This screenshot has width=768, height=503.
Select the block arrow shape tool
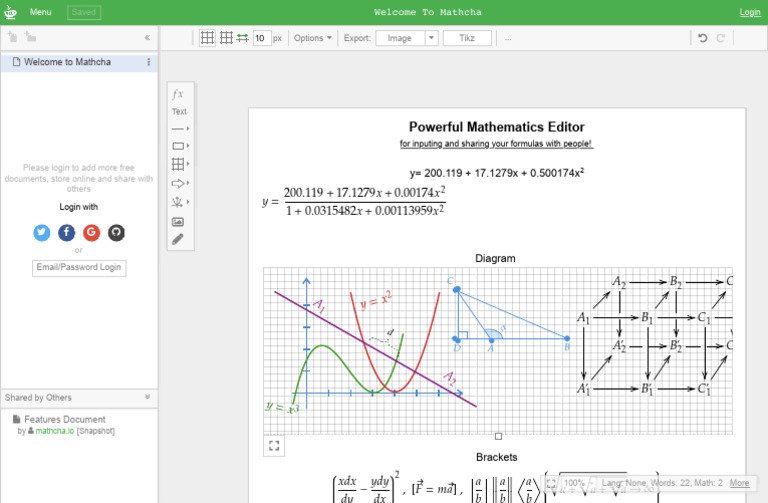point(180,183)
